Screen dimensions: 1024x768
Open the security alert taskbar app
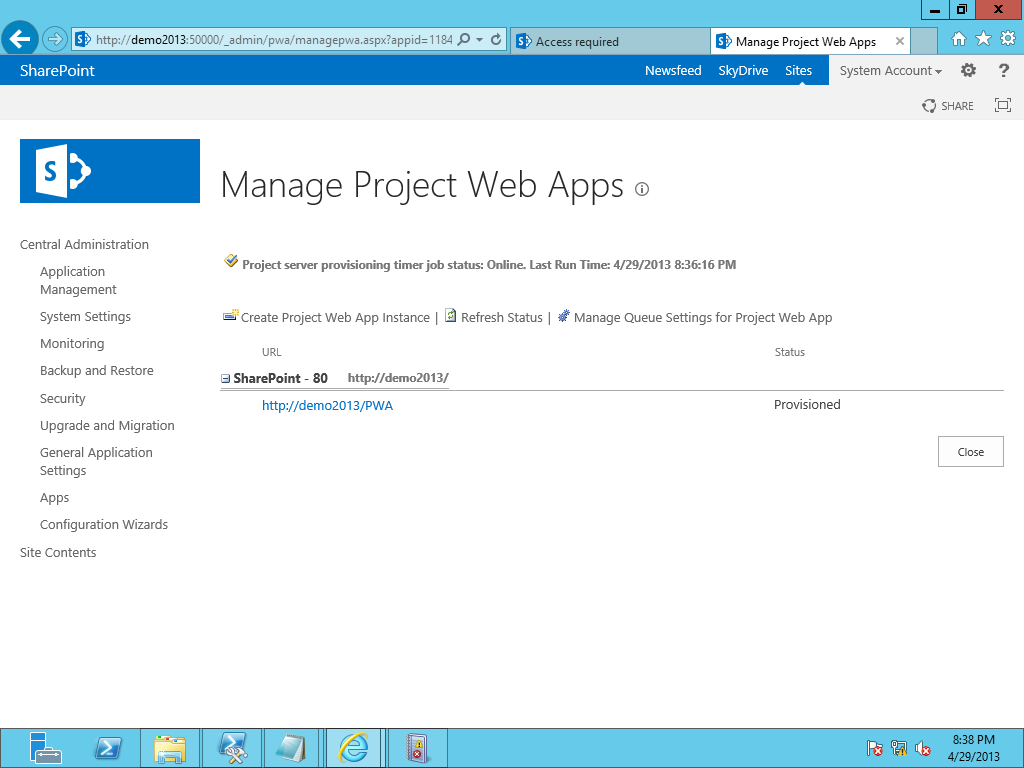coord(418,748)
